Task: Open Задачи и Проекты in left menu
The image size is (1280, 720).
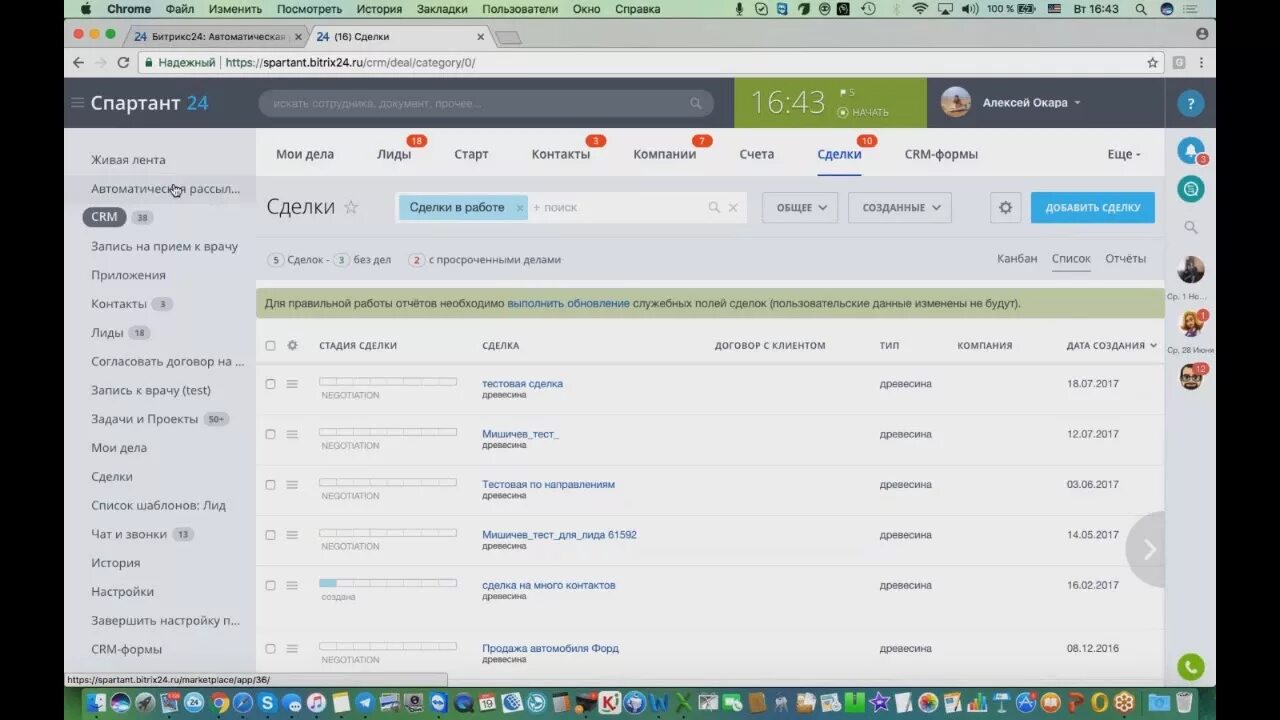Action: pos(145,419)
